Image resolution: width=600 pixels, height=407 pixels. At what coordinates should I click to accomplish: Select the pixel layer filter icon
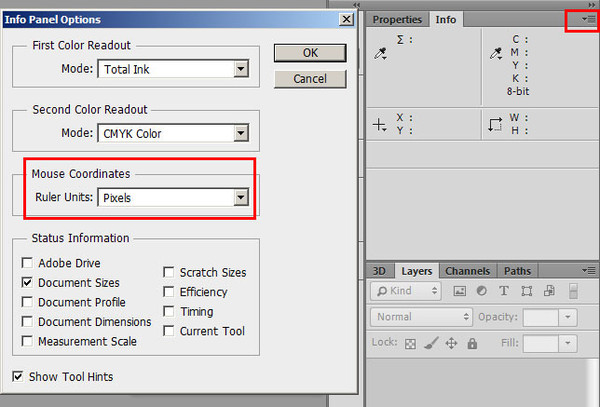coord(460,291)
